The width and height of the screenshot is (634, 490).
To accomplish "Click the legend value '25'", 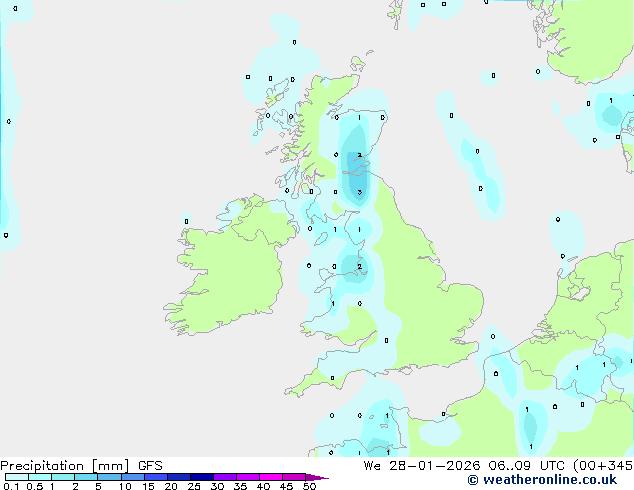I will [194, 486].
